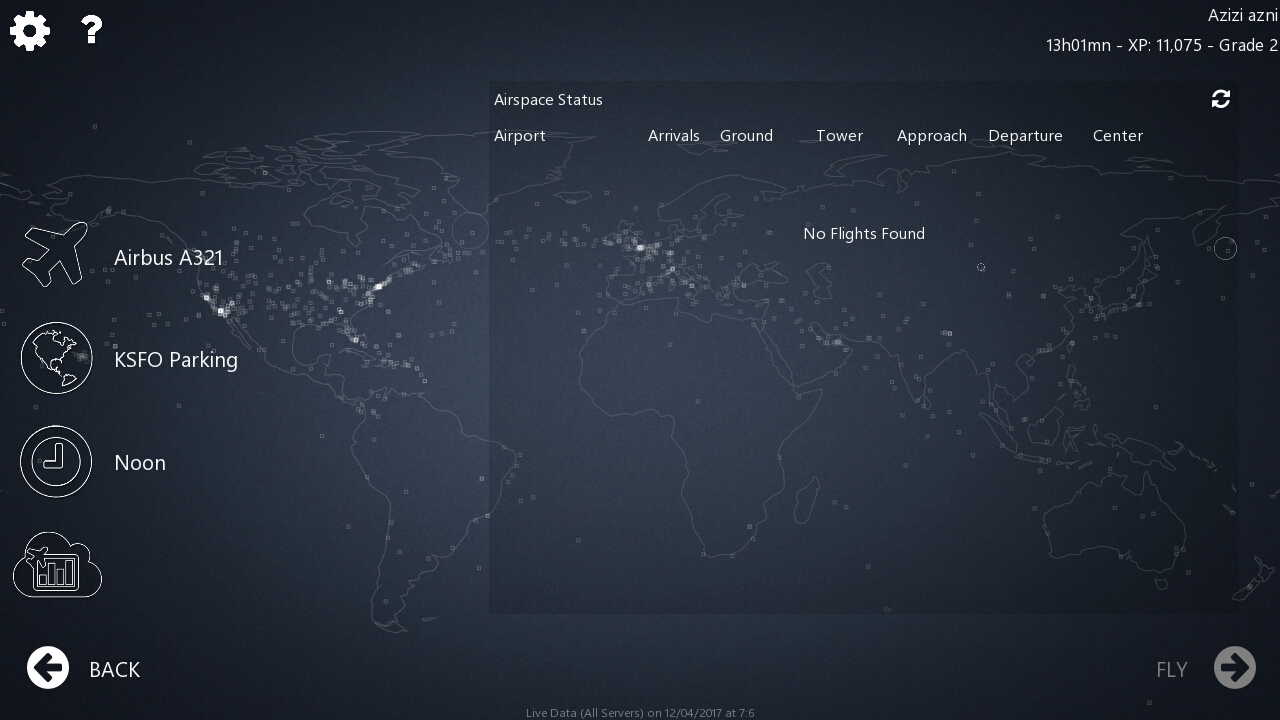Viewport: 1280px width, 720px height.
Task: Click the FLY label
Action: coord(1172,670)
